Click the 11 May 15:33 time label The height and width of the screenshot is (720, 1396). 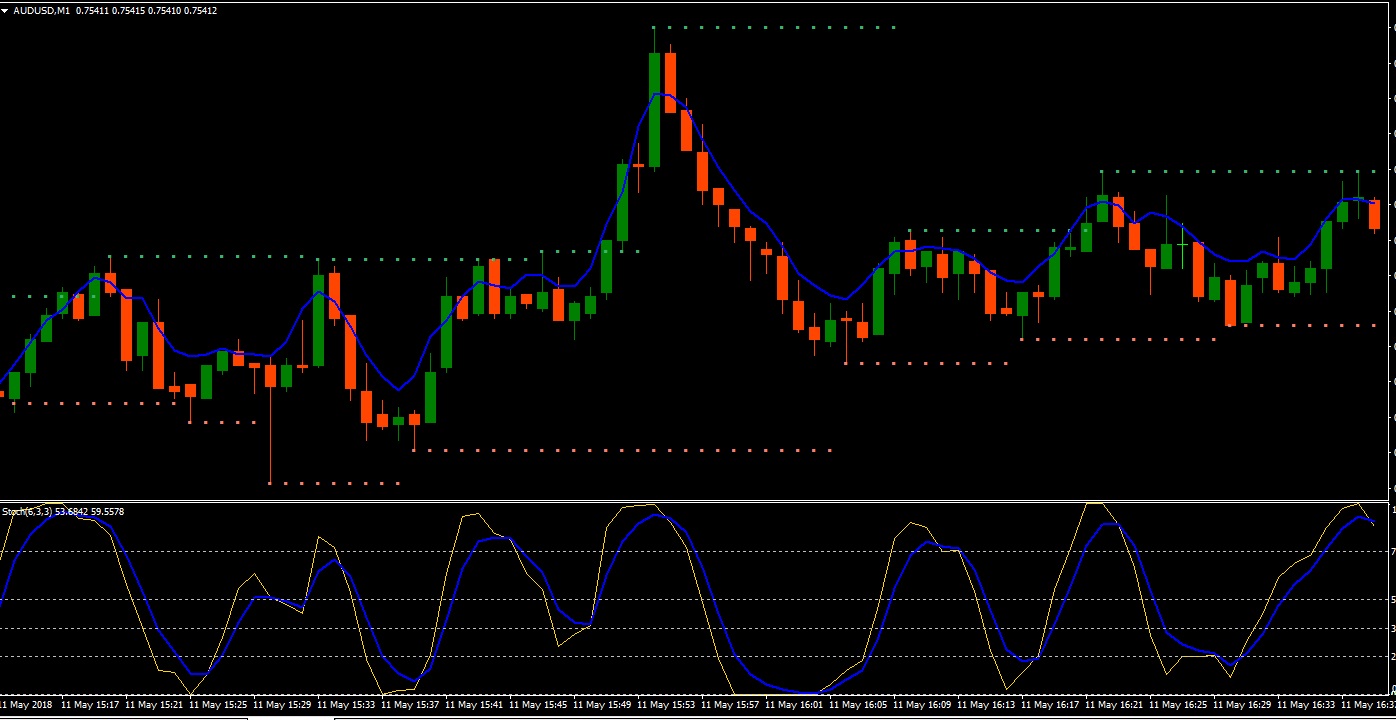[x=346, y=705]
